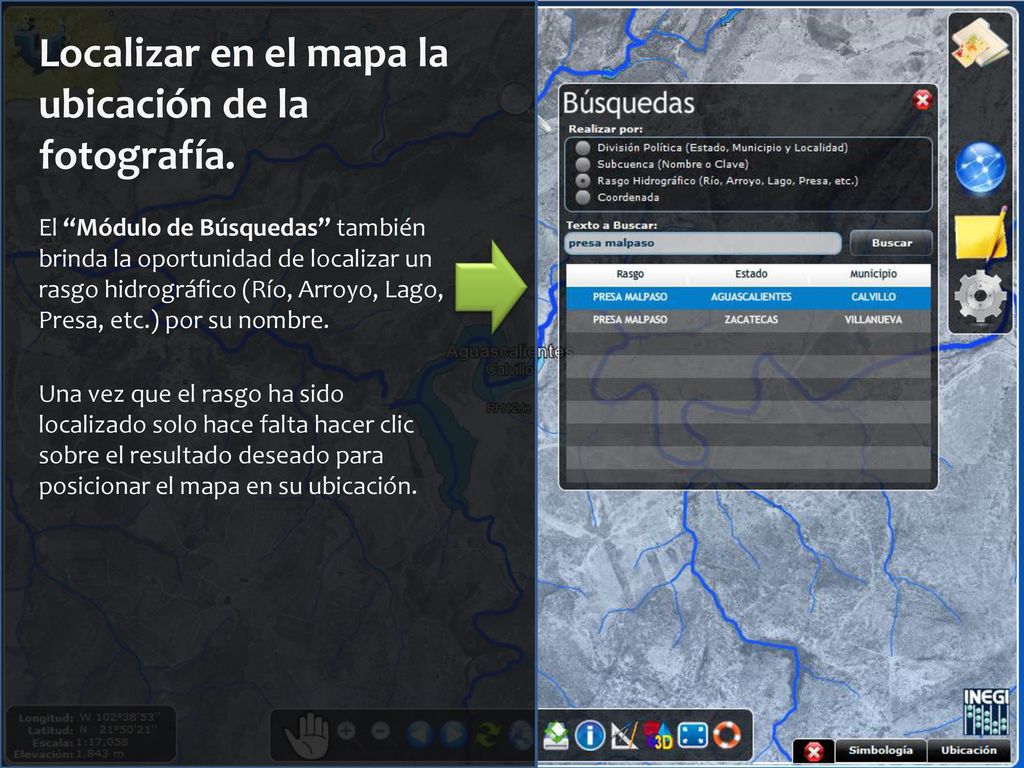Switch to the 3D view tool
The image size is (1024, 768).
pyautogui.click(x=658, y=735)
